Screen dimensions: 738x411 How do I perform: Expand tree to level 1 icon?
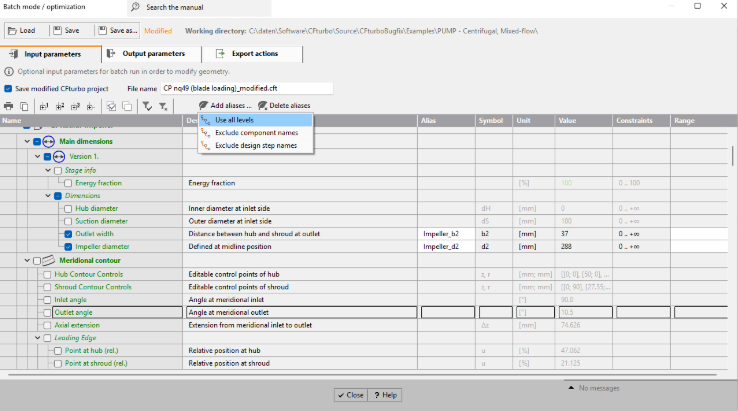44,106
